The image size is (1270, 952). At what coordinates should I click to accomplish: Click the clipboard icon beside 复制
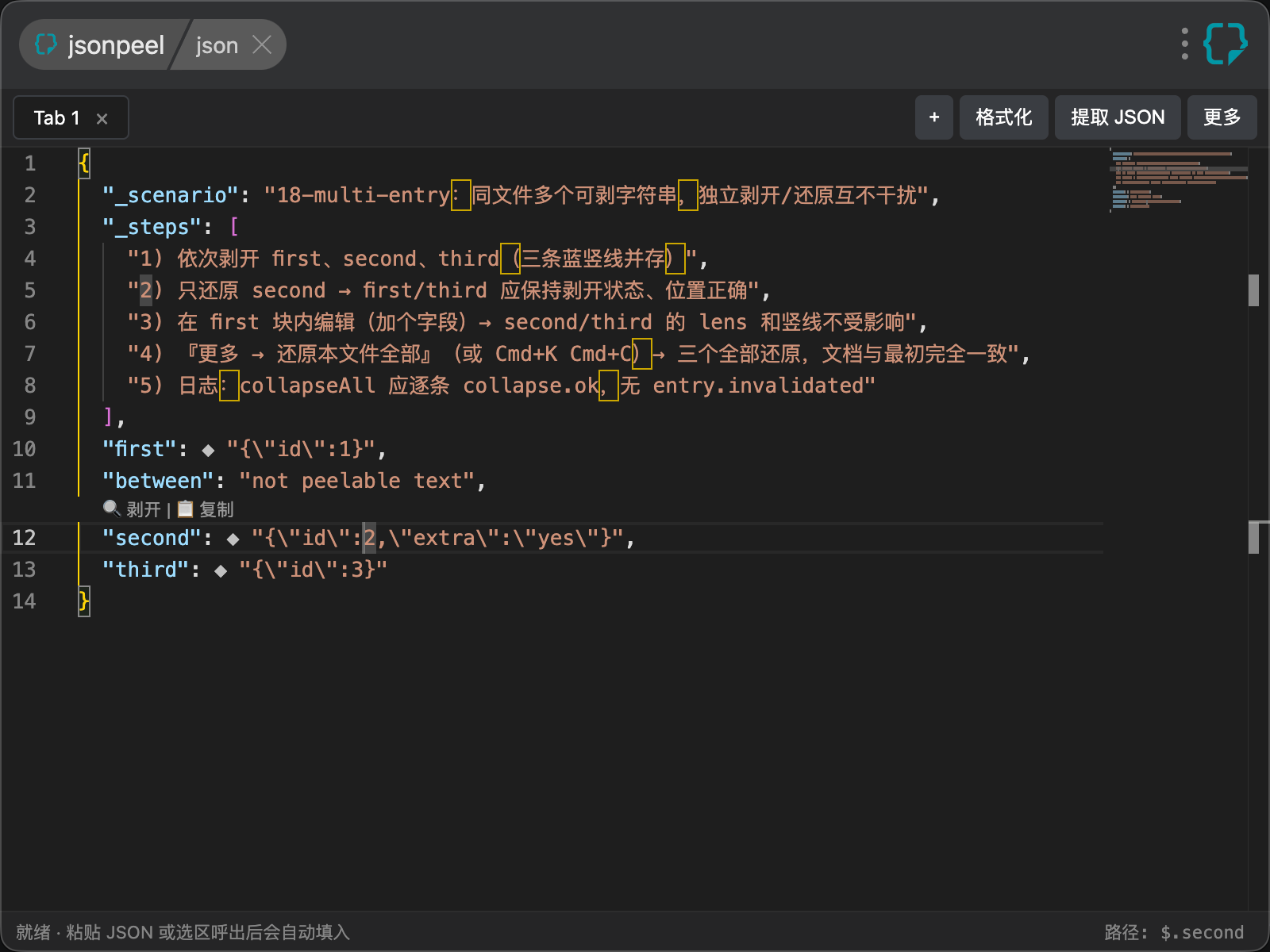(x=185, y=509)
